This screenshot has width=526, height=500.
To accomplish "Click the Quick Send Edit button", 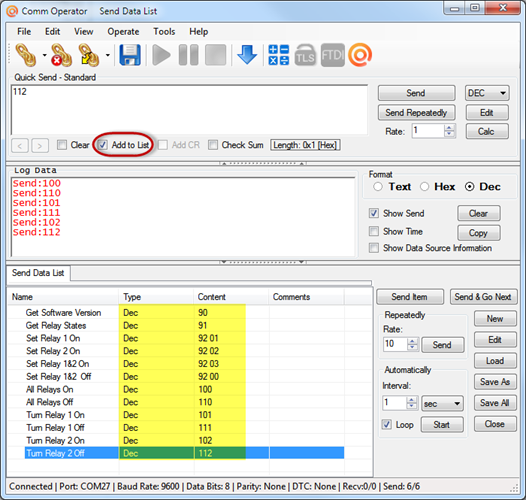I will (487, 112).
